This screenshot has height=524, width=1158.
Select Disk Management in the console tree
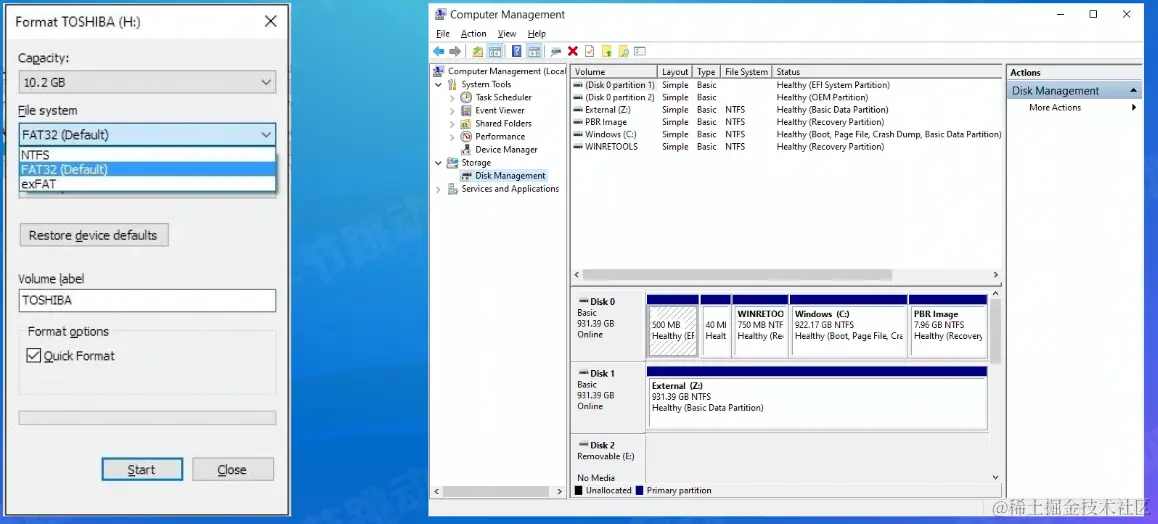(510, 176)
